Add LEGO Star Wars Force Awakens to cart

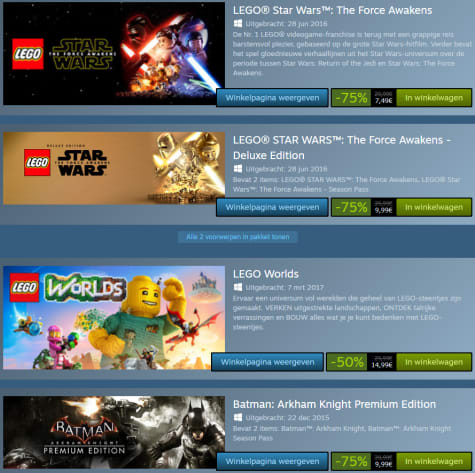pyautogui.click(x=434, y=98)
